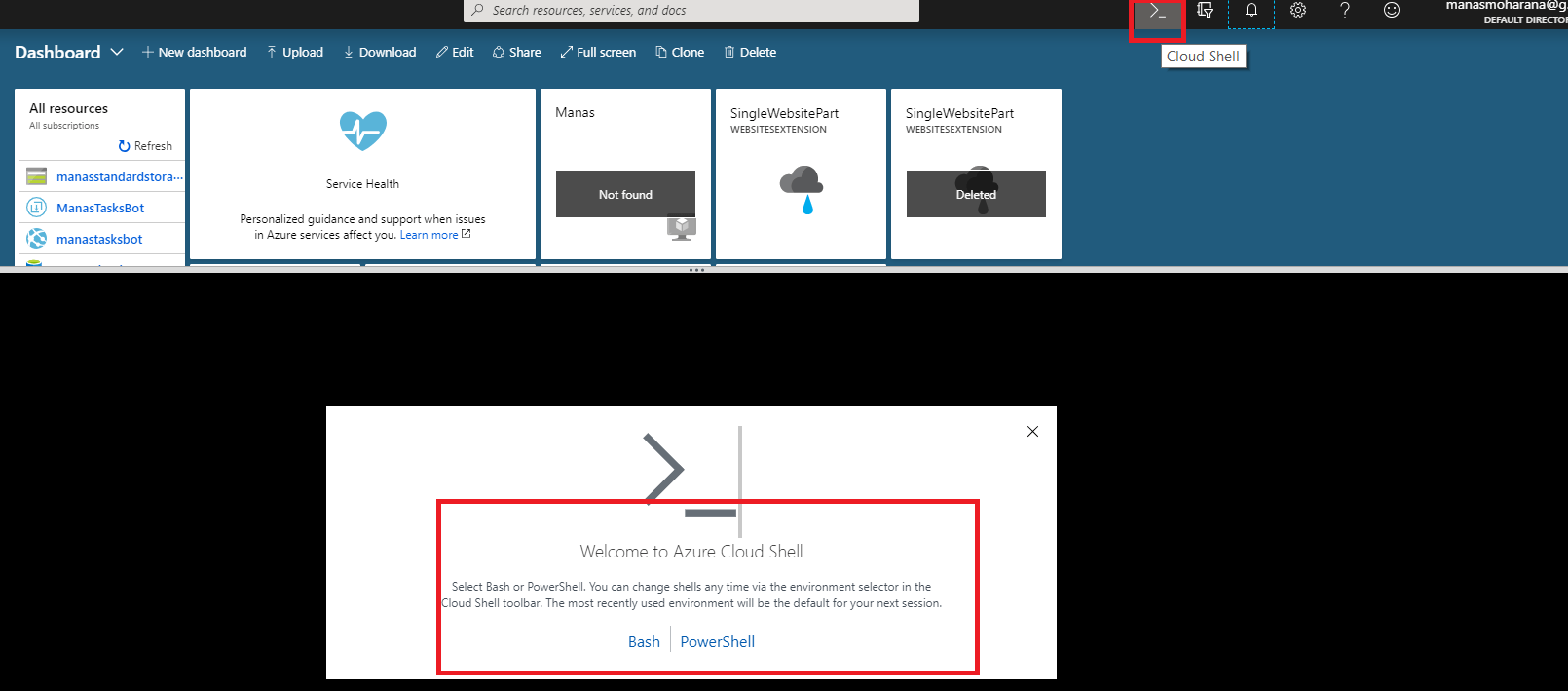The image size is (1568, 691).
Task: Open Cloud Shell from top bar
Action: click(x=1157, y=12)
